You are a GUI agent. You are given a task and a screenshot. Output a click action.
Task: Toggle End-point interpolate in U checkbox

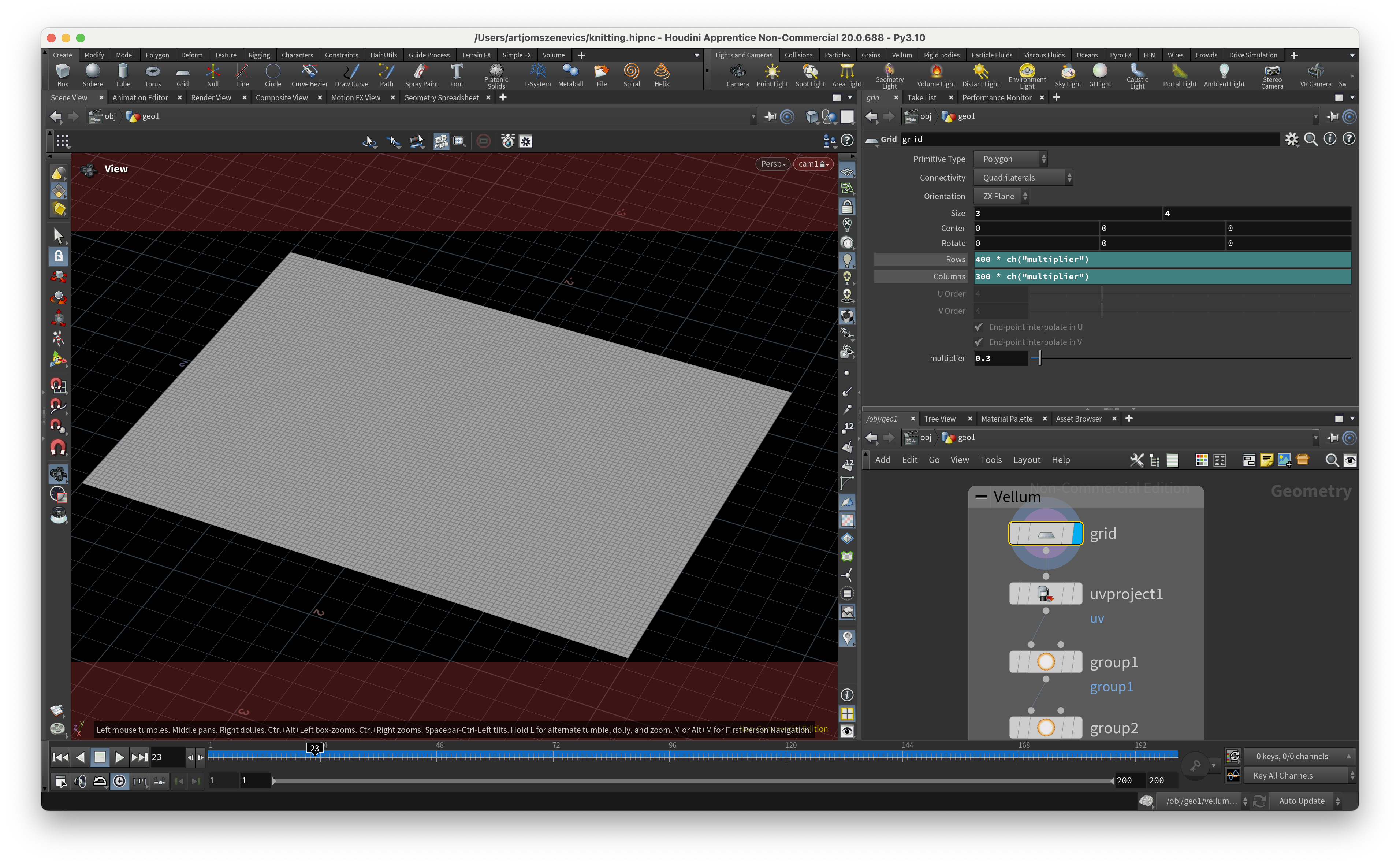(x=979, y=327)
